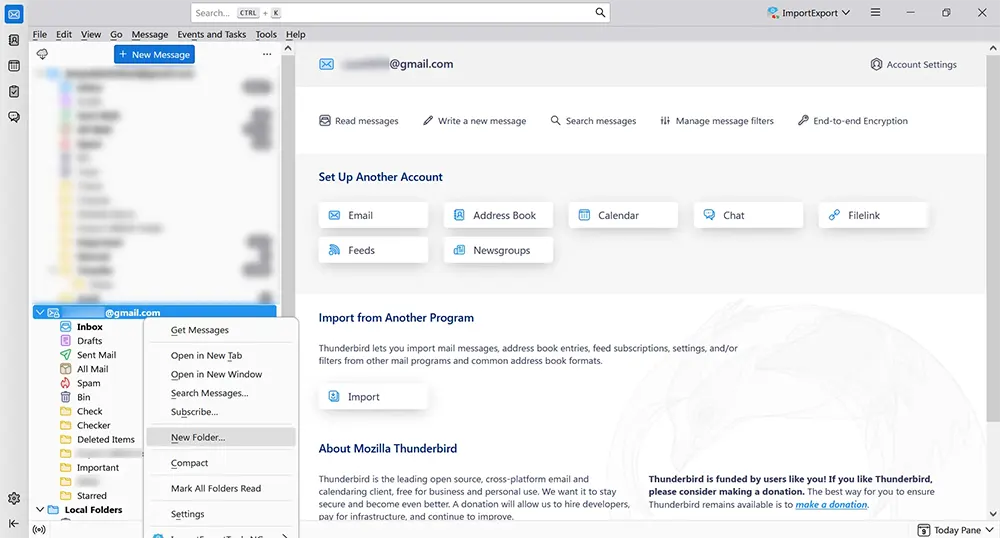
Task: Open the ImportExport dropdown
Action: click(809, 13)
